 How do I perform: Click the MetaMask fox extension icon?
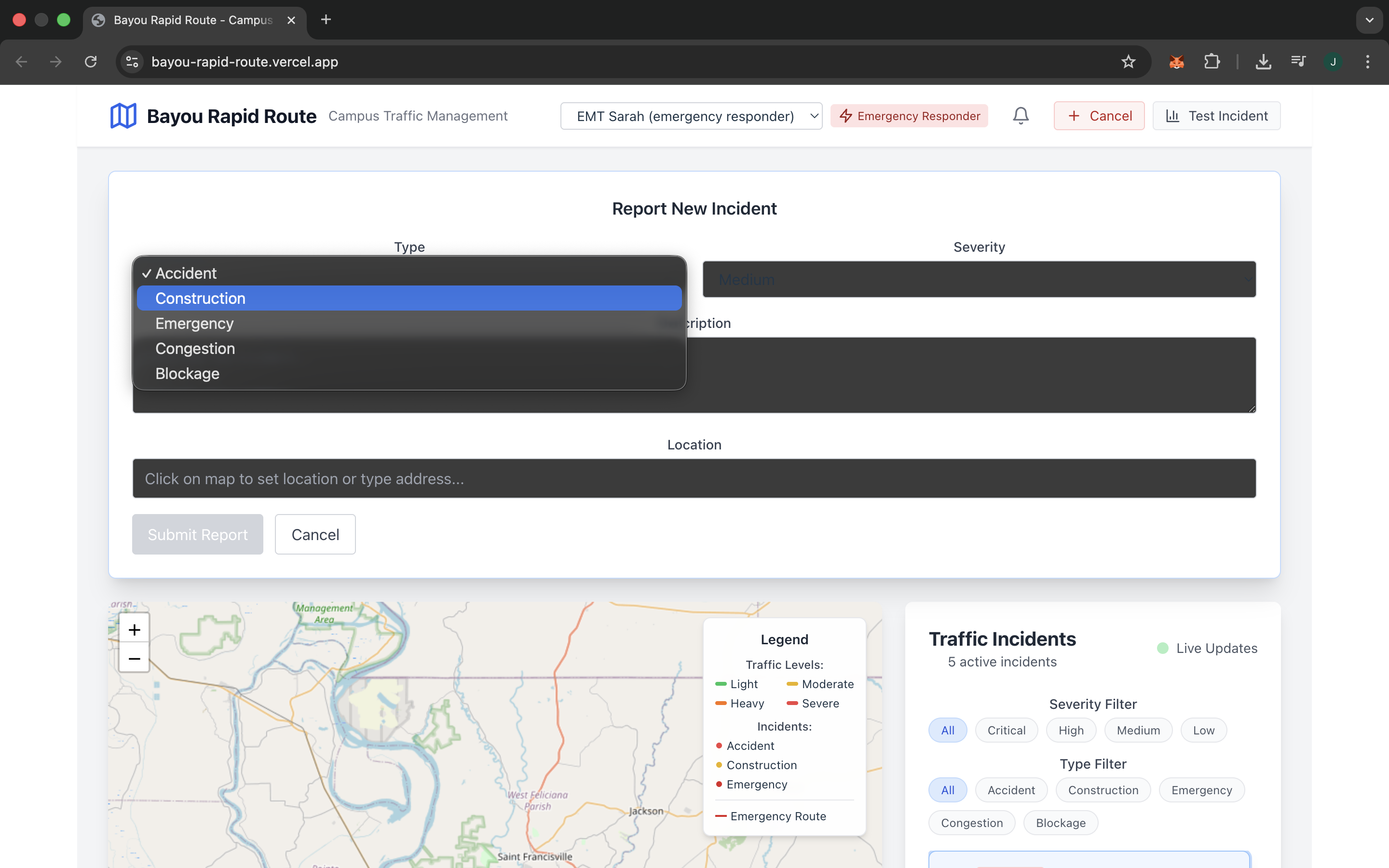pos(1176,61)
